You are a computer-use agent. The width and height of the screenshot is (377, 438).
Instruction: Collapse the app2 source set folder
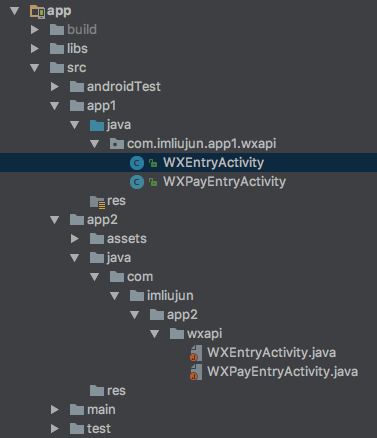(x=54, y=220)
